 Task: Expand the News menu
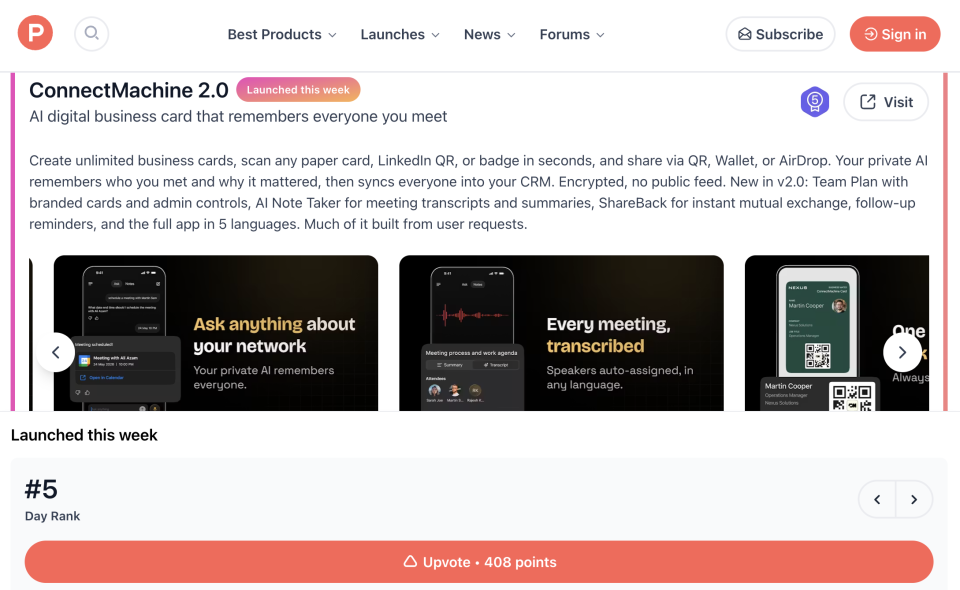pyautogui.click(x=489, y=34)
